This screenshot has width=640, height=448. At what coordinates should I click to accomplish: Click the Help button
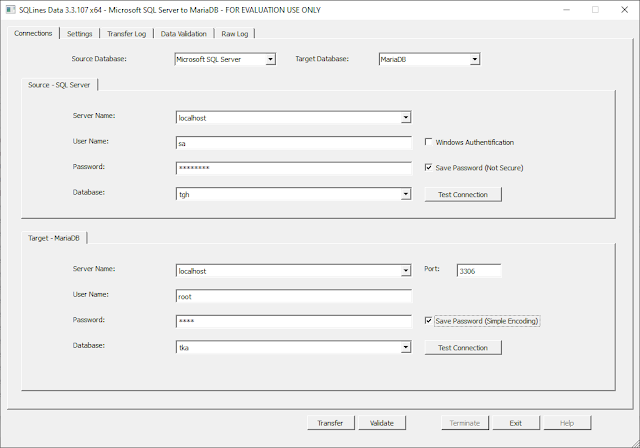pos(567,423)
